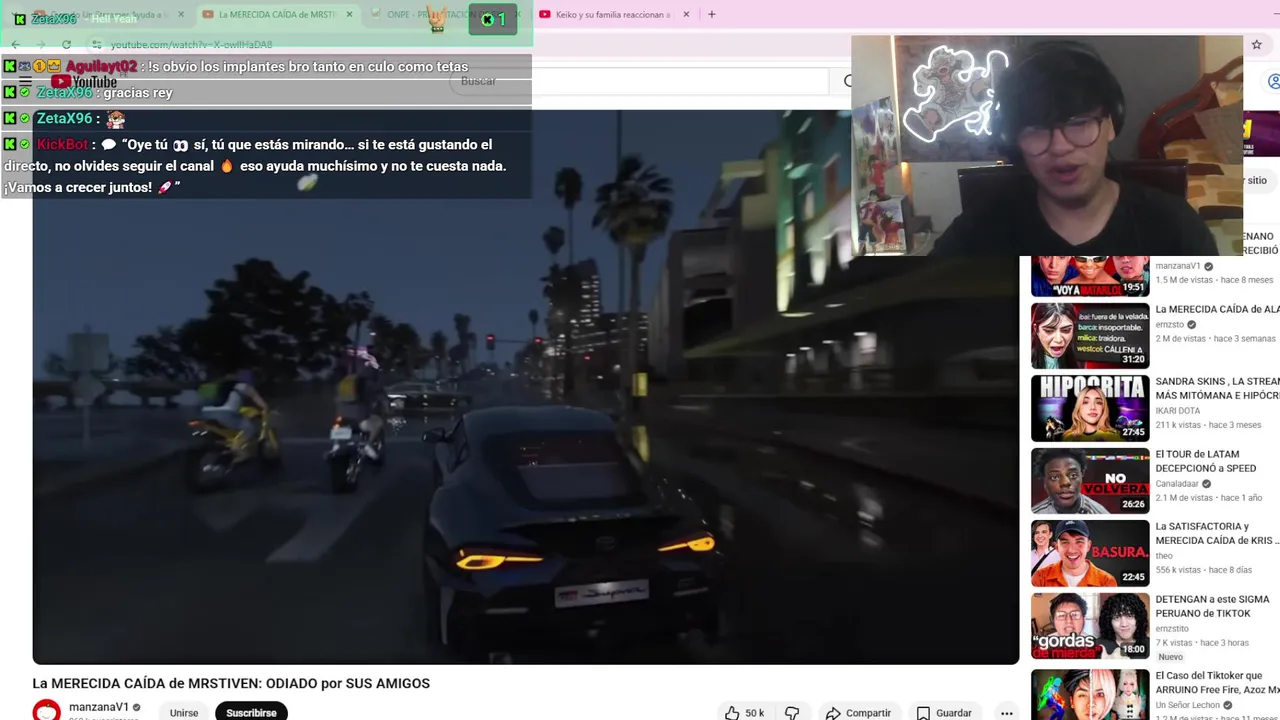Open manzanaV1 channel name link
1280x720 pixels.
point(98,707)
